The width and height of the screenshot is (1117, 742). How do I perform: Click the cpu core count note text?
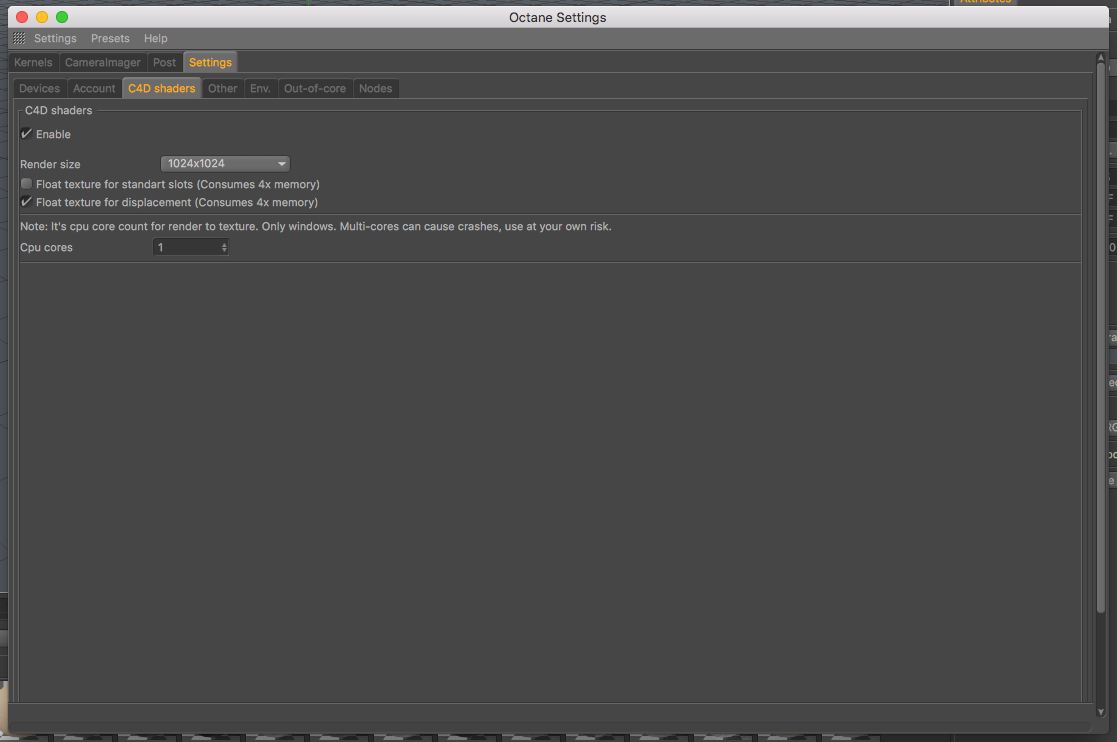pos(316,226)
